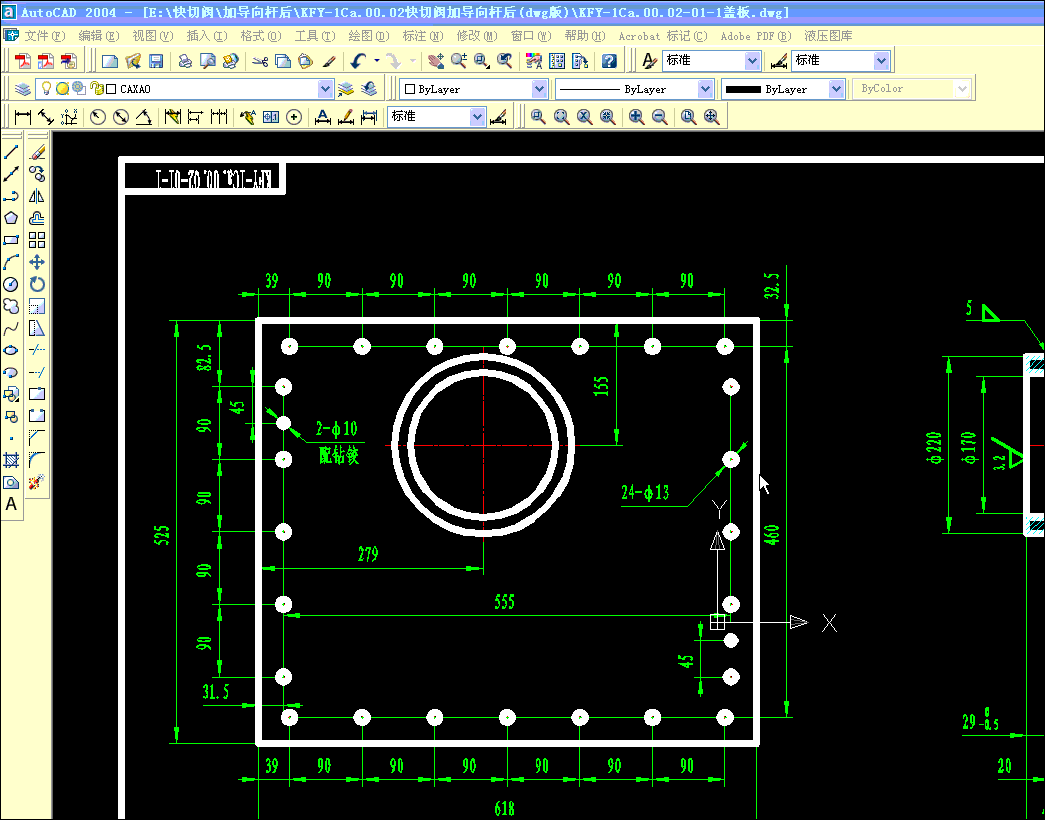Select the Polygon draw tool
This screenshot has width=1045, height=820.
[x=11, y=218]
